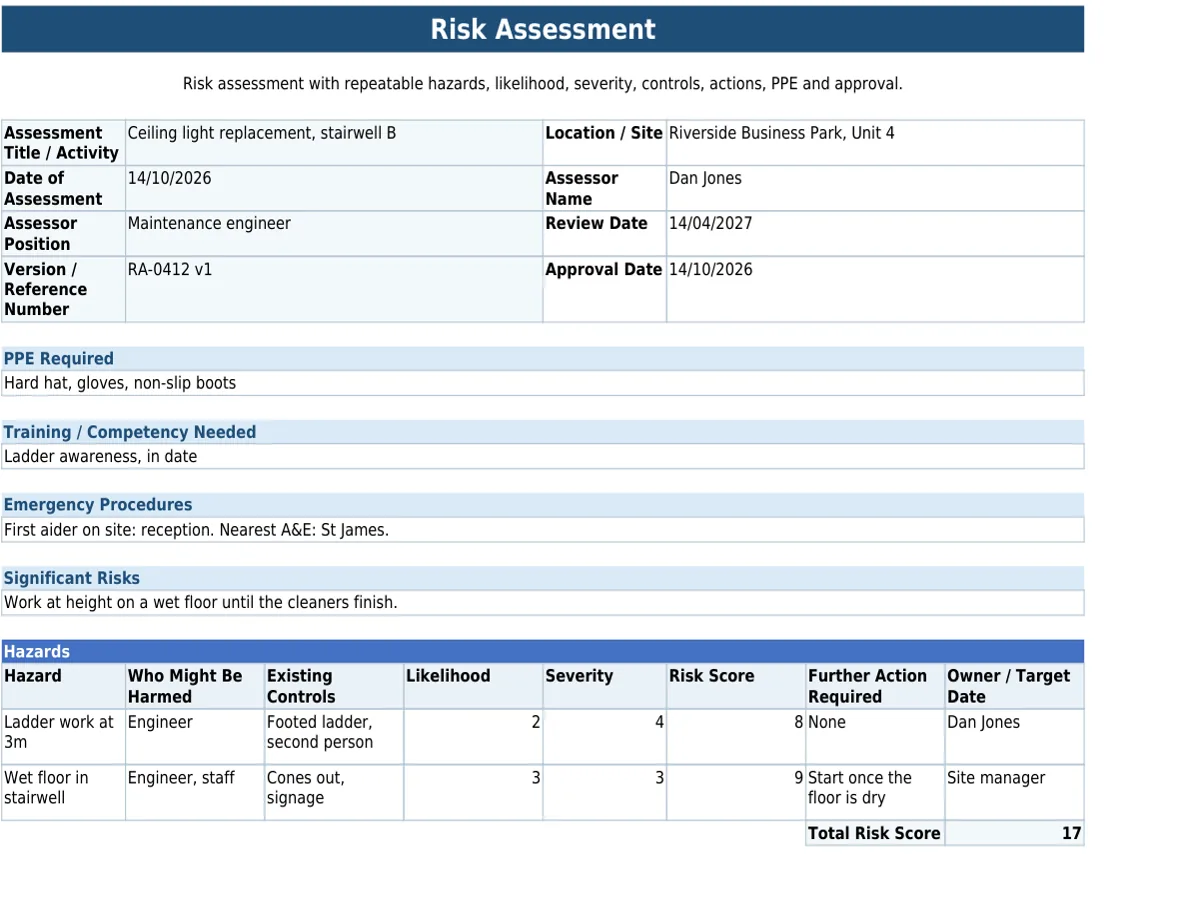Viewport: 1200px width, 900px height.
Task: Click the 'Assessor Name' label
Action: pyautogui.click(x=604, y=188)
